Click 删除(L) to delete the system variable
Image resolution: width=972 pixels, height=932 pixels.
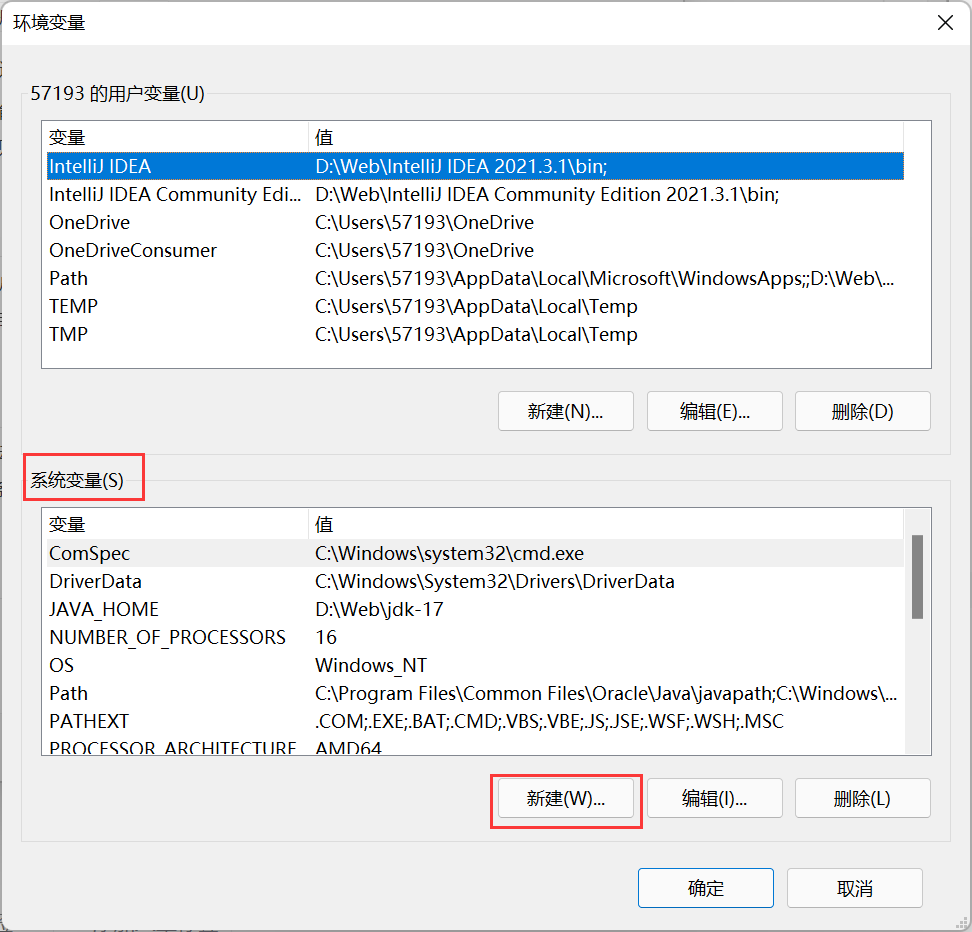click(862, 798)
